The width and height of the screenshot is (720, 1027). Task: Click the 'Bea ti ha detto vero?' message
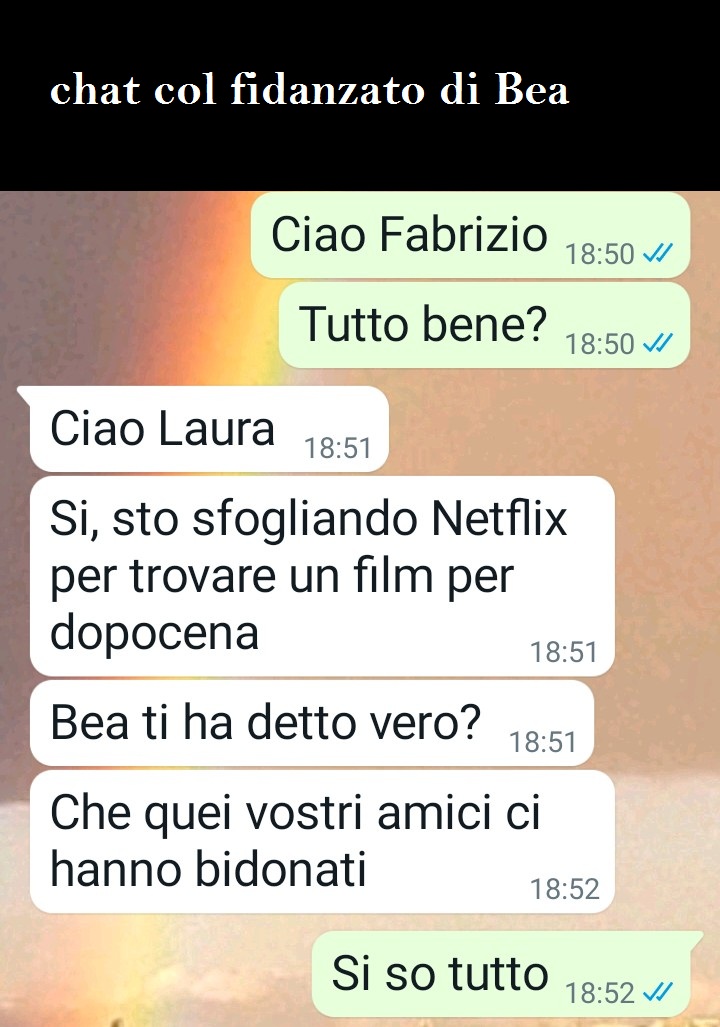pos(312,723)
